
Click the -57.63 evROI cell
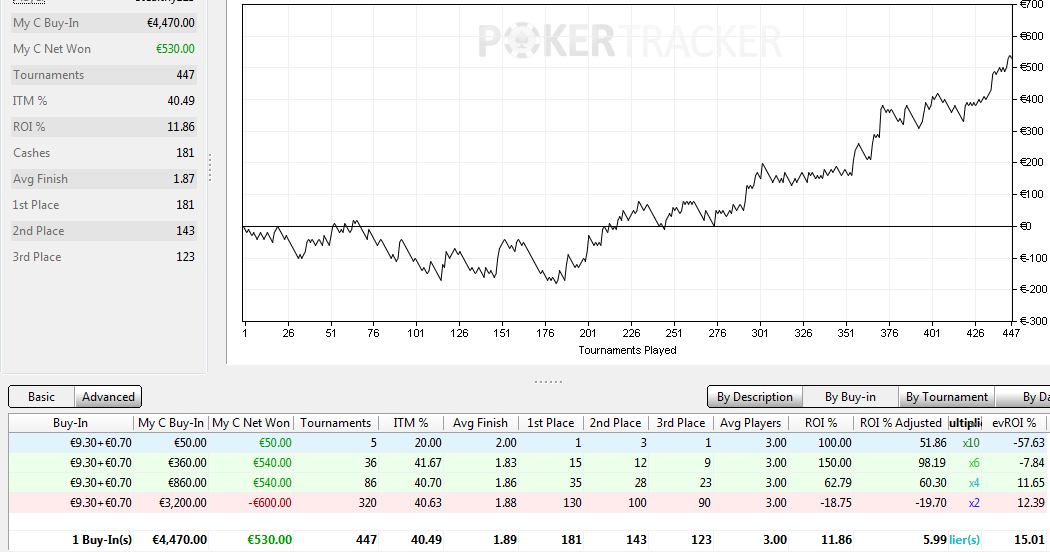tap(1029, 443)
